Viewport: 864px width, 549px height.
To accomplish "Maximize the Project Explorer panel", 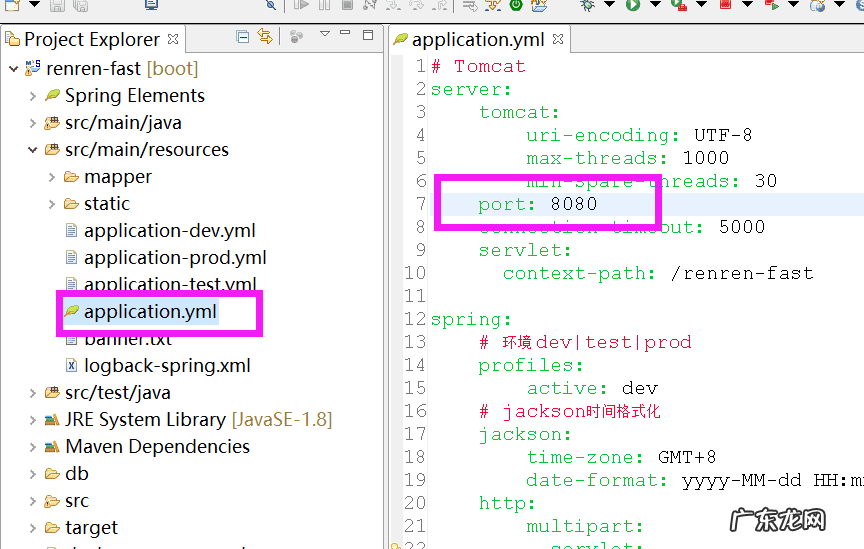I will [x=370, y=37].
